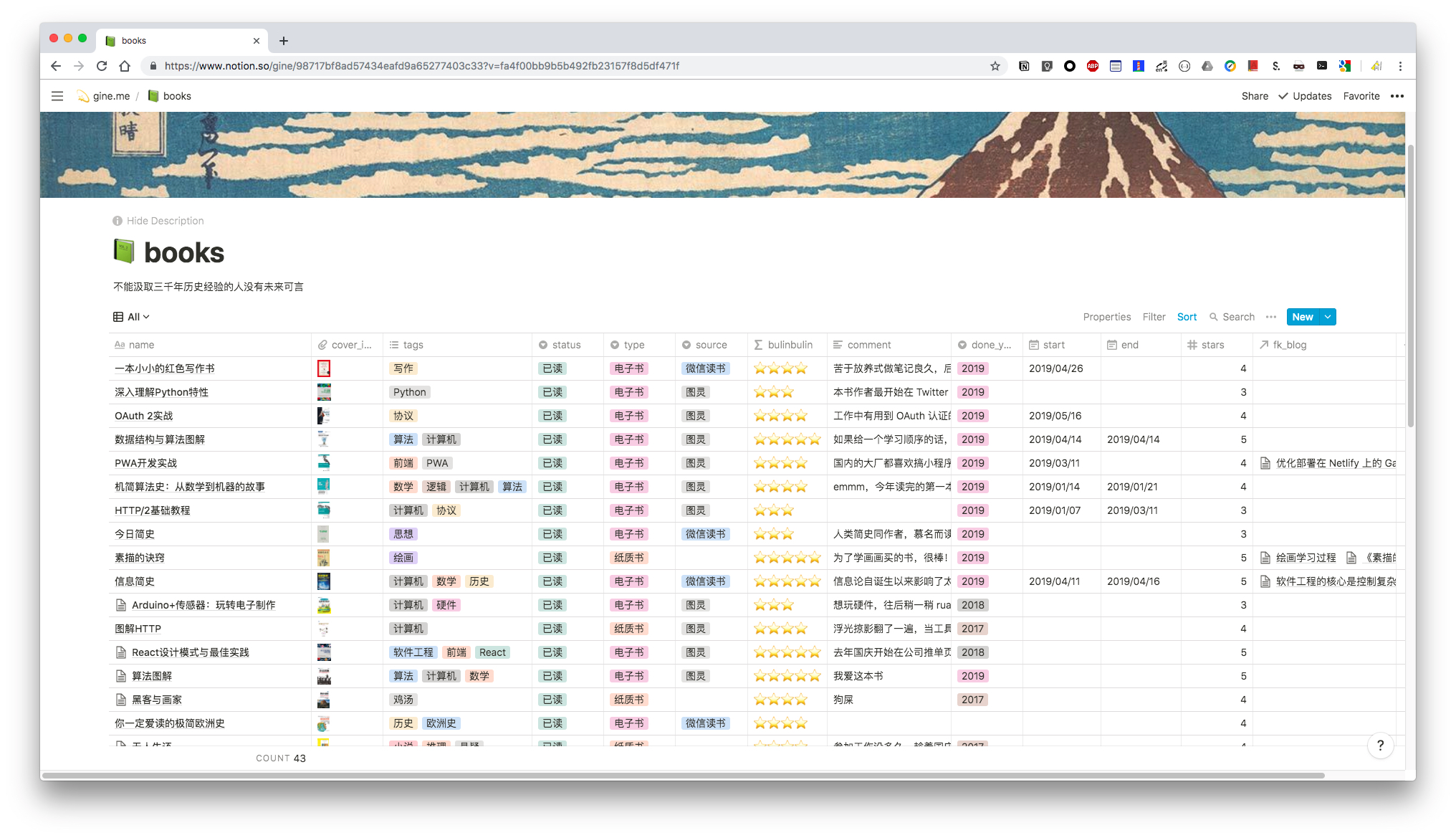Open the stars column header menu
Viewport: 1456px width, 838px height.
tap(1217, 345)
